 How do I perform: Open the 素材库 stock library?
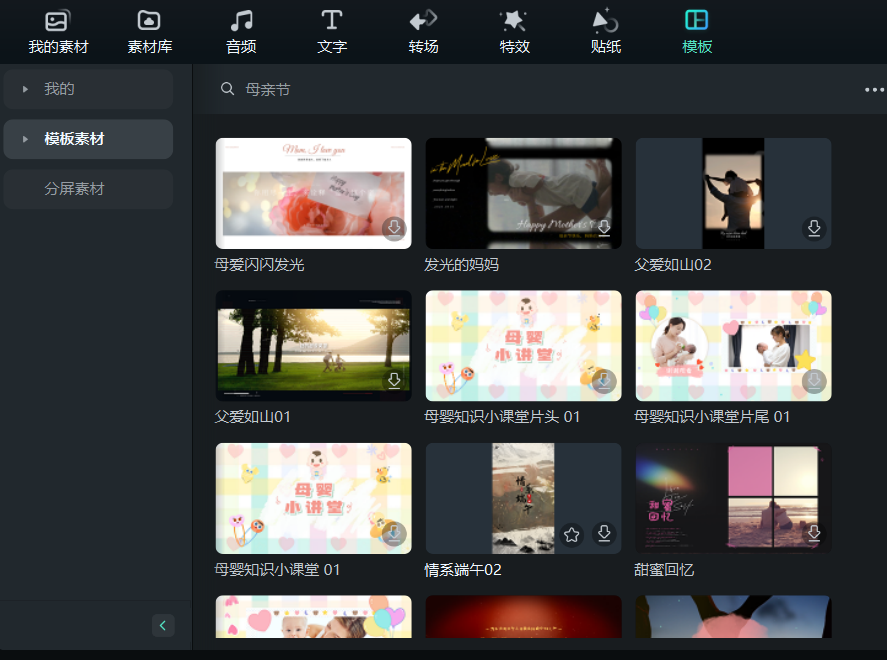click(x=149, y=32)
